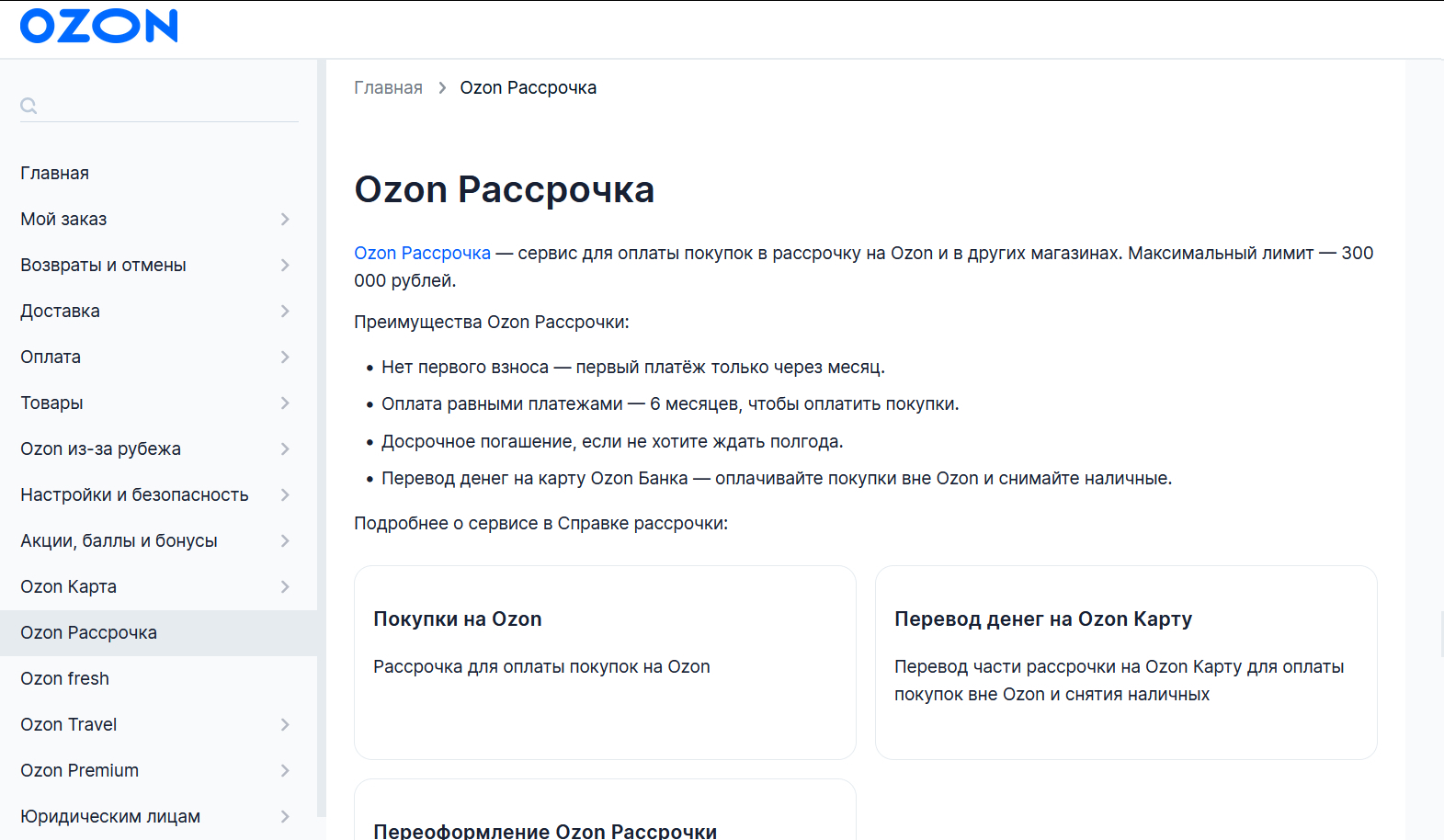Expand the Оплата section chevron
The width and height of the screenshot is (1444, 840).
point(285,358)
